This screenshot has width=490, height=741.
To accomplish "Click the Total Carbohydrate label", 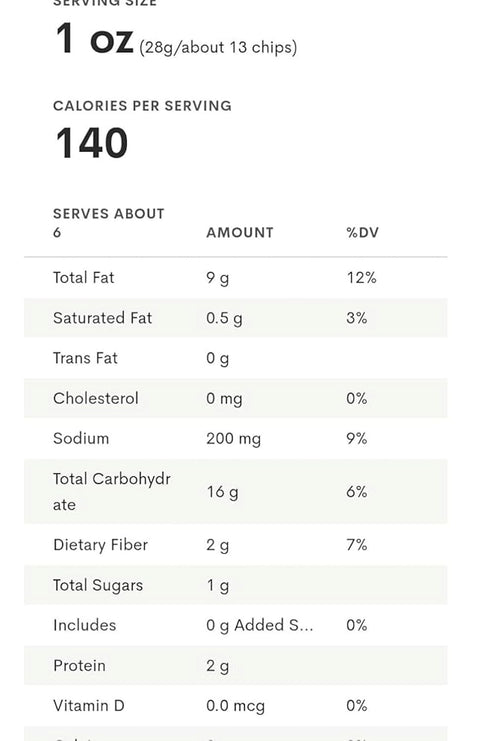I will (x=112, y=491).
